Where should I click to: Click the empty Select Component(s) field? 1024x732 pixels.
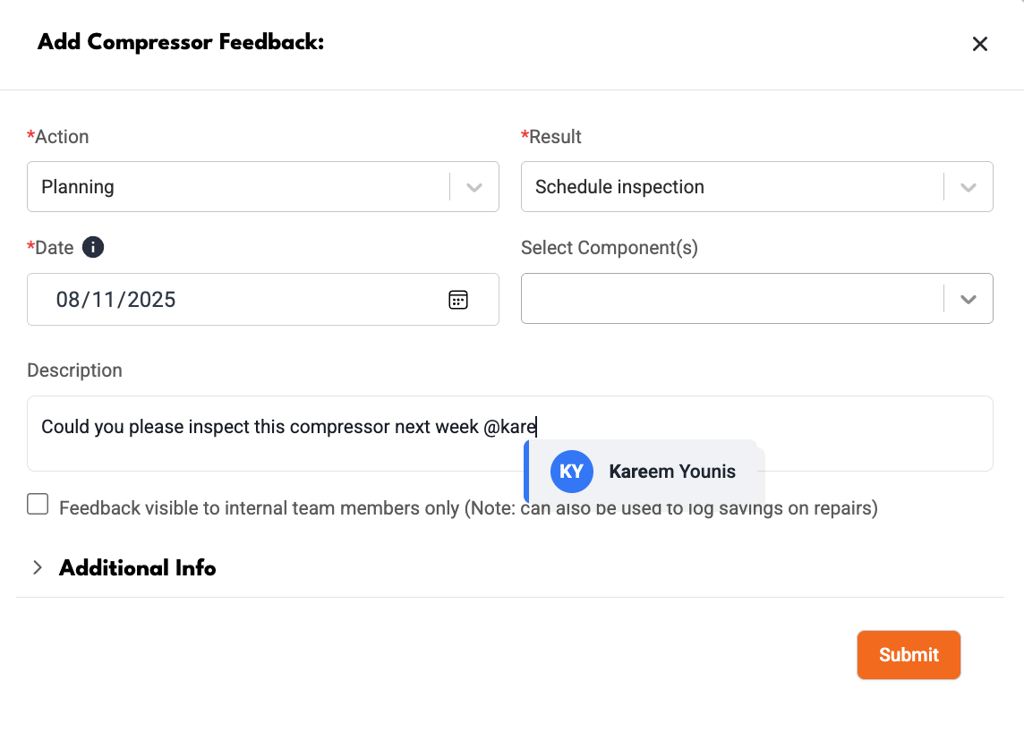(x=731, y=298)
